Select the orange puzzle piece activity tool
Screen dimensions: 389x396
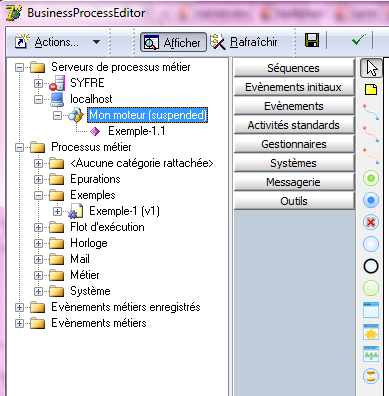point(371,332)
